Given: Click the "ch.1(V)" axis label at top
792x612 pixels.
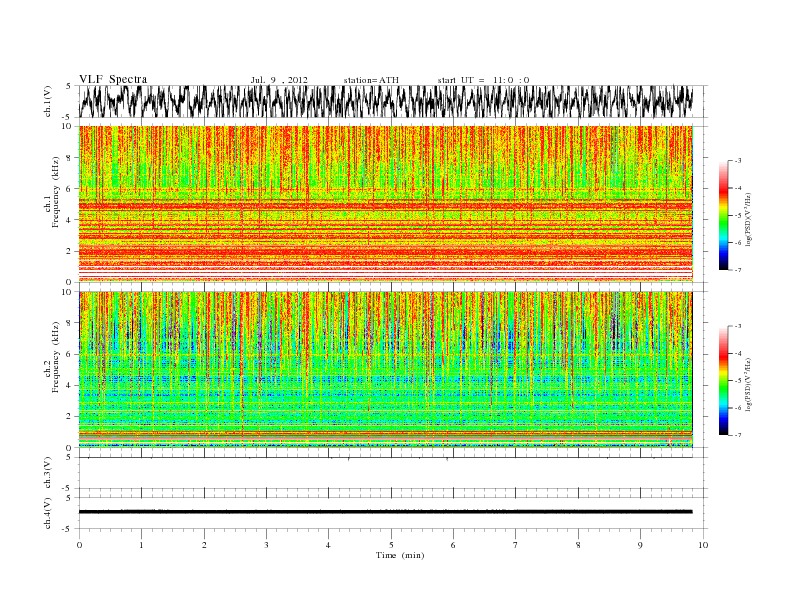Looking at the screenshot, I should click(x=48, y=101).
